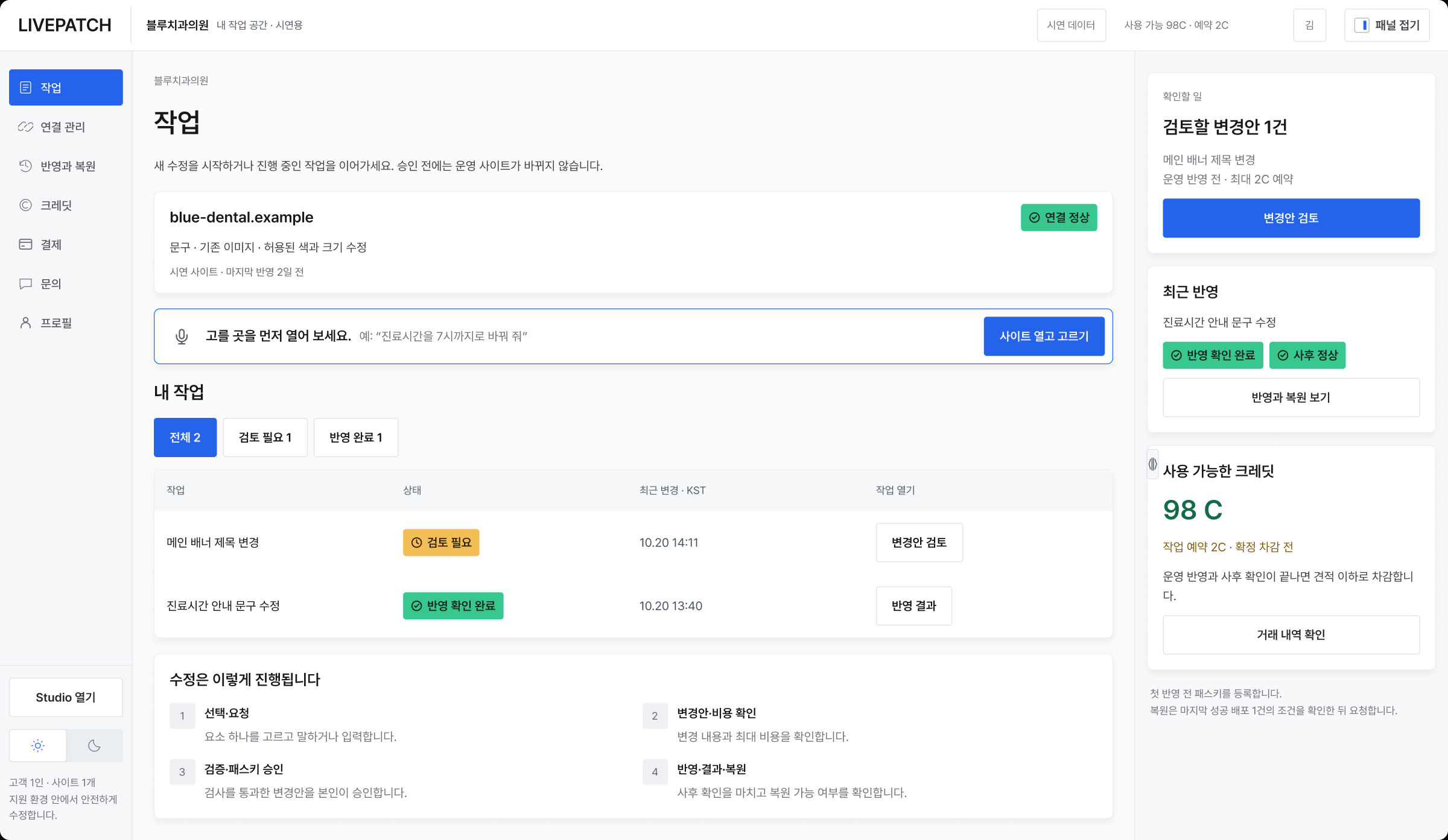
Task: Open 연결 관리 in the sidebar
Action: (66, 127)
